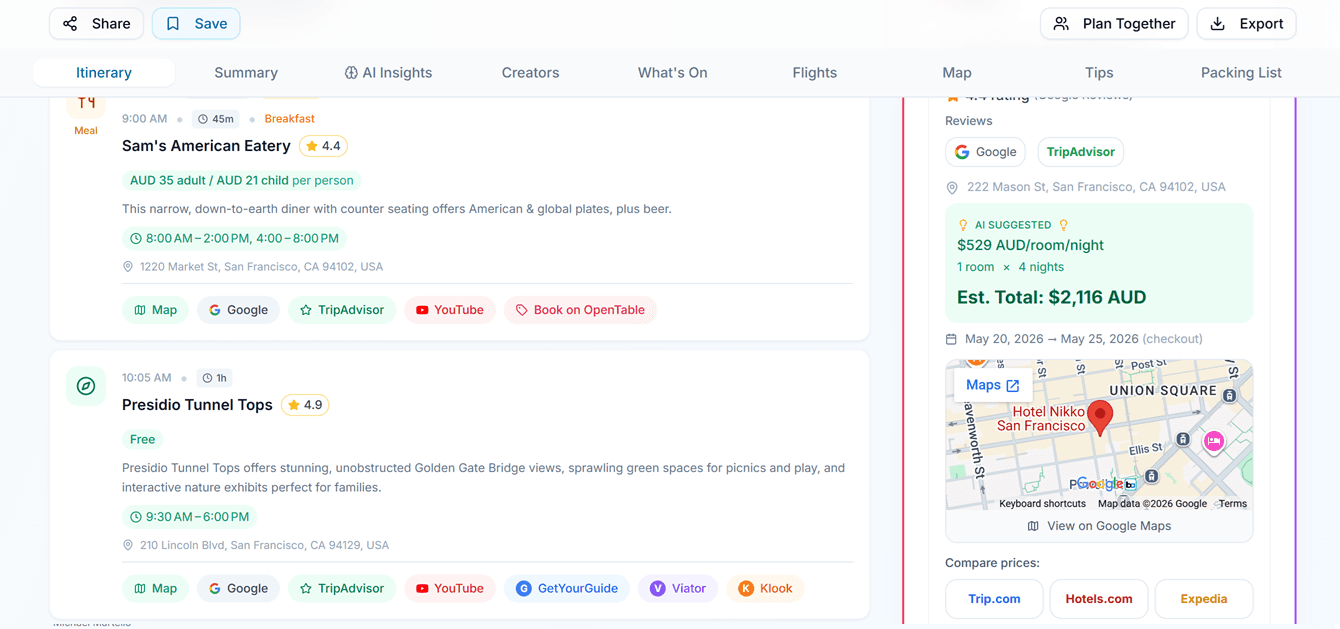
Task: Open the AI Insights tab
Action: [x=388, y=72]
